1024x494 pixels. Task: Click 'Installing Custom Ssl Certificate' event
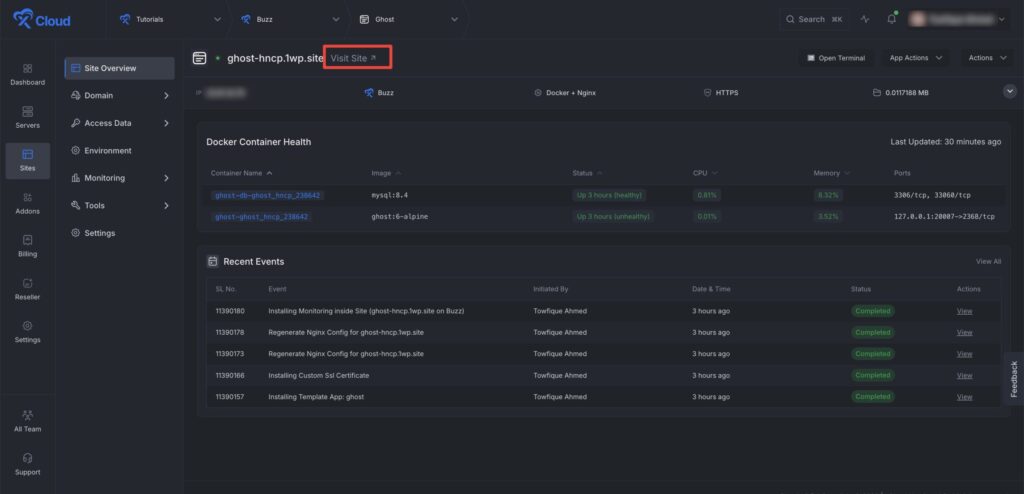[x=319, y=375]
